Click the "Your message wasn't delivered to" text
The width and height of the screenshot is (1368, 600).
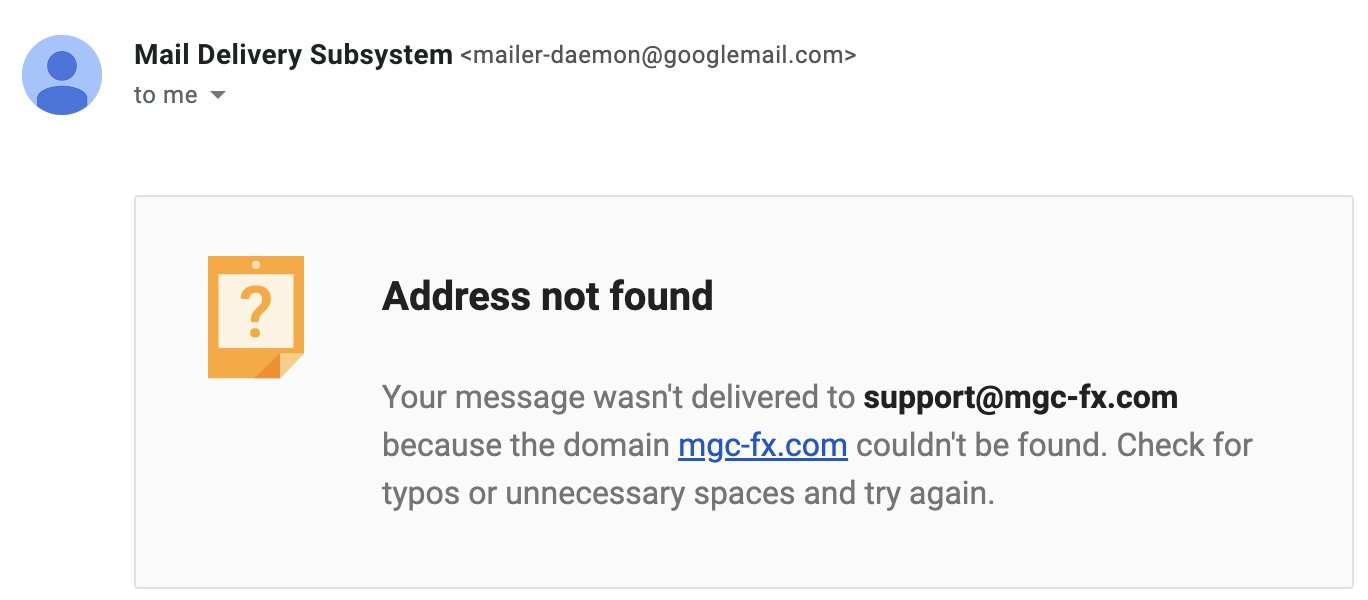coord(618,398)
